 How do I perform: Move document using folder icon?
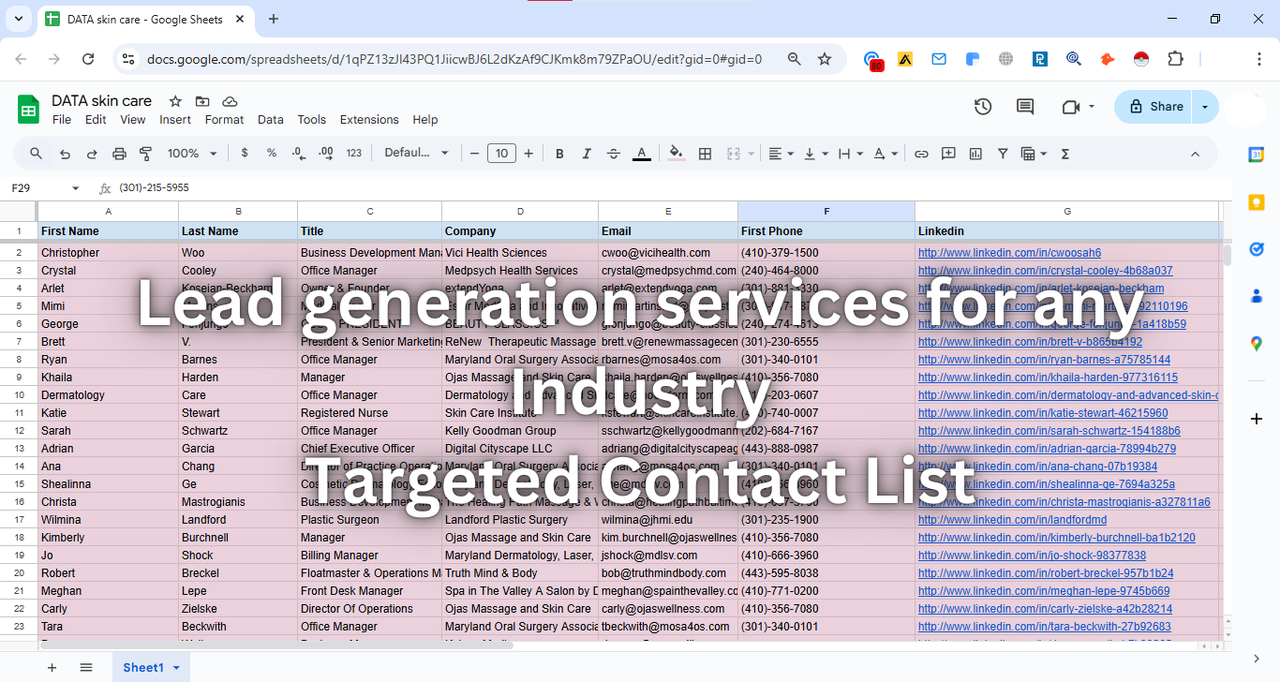(203, 101)
